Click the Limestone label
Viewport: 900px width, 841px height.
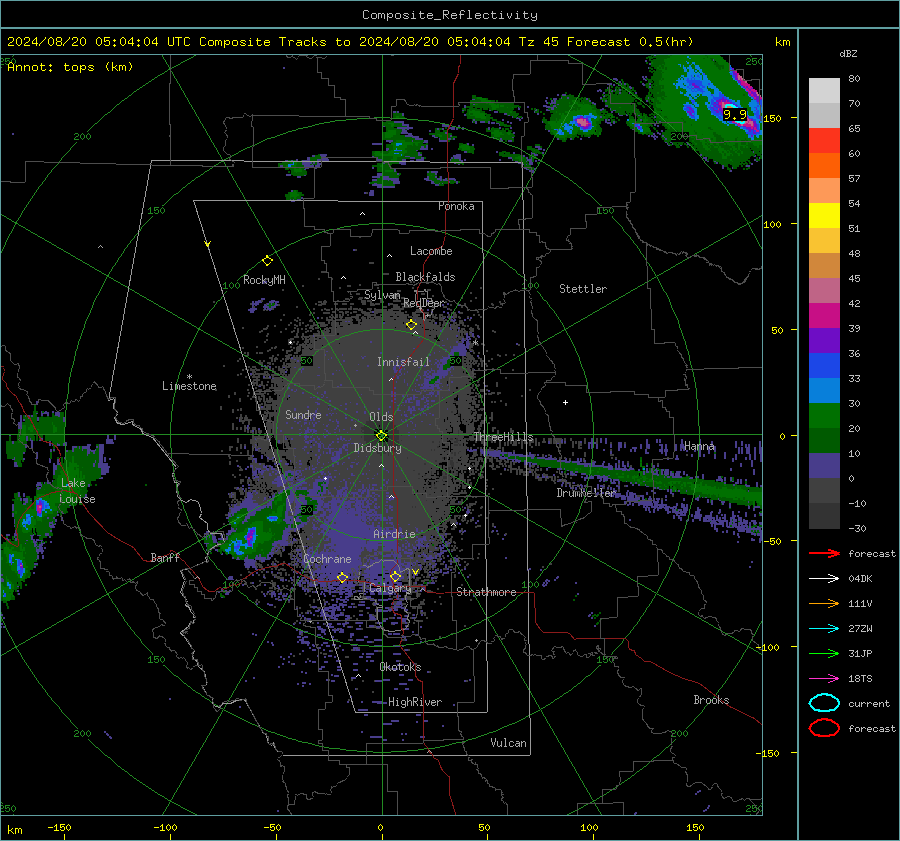coord(189,386)
